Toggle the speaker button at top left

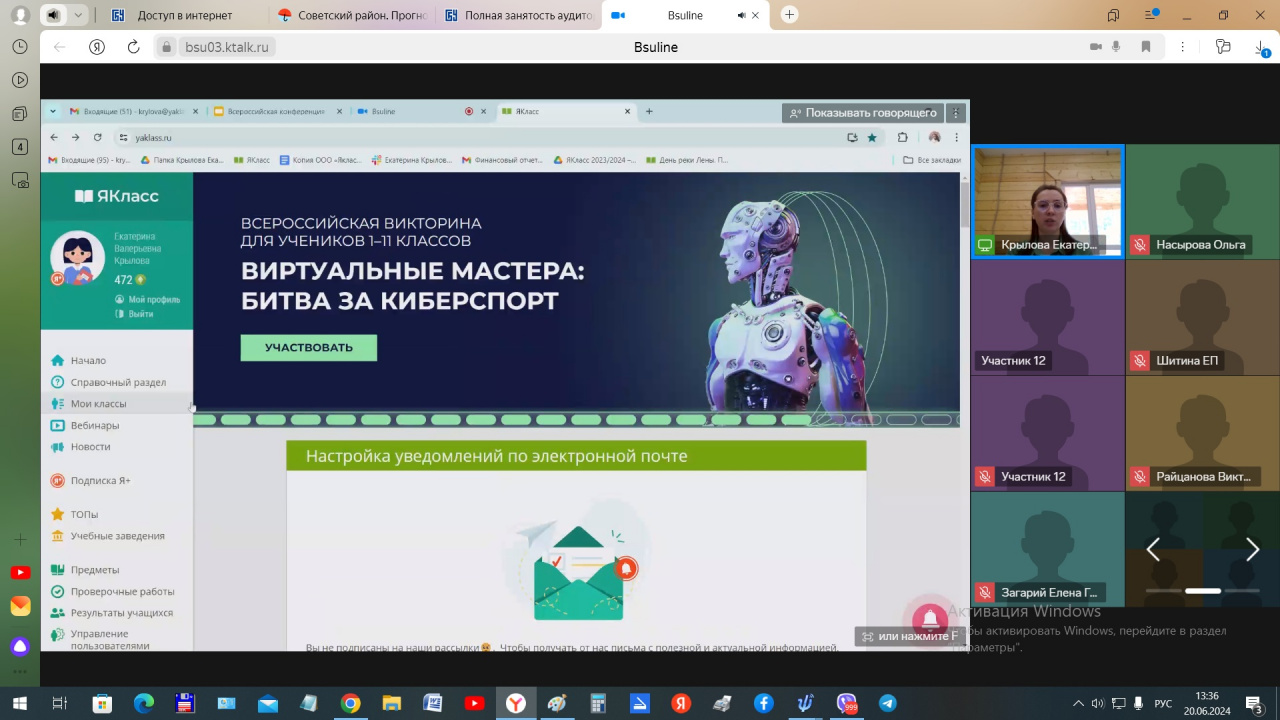coord(53,15)
